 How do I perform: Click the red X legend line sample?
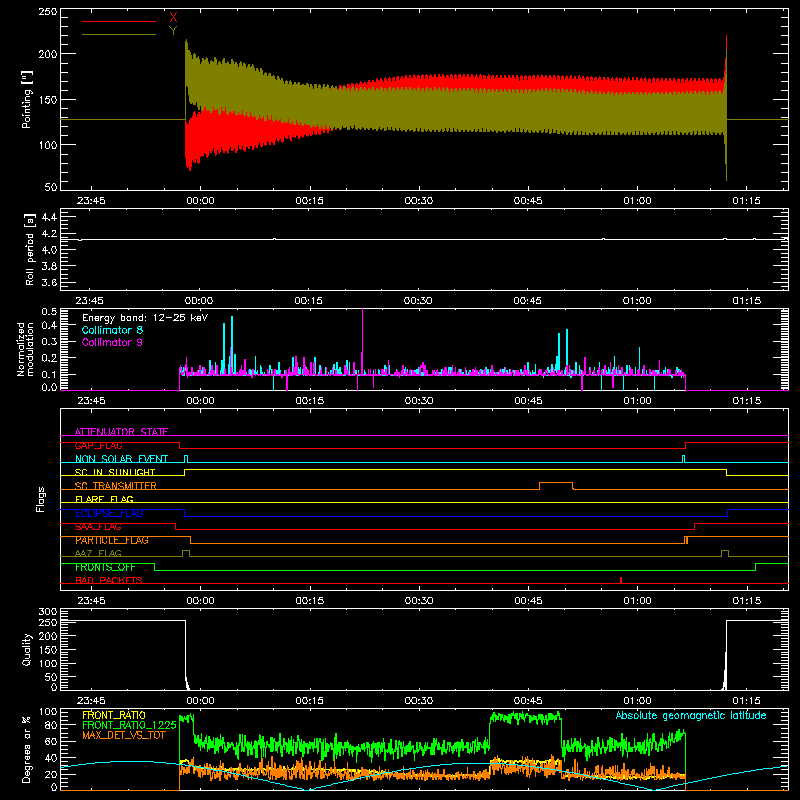point(119,21)
